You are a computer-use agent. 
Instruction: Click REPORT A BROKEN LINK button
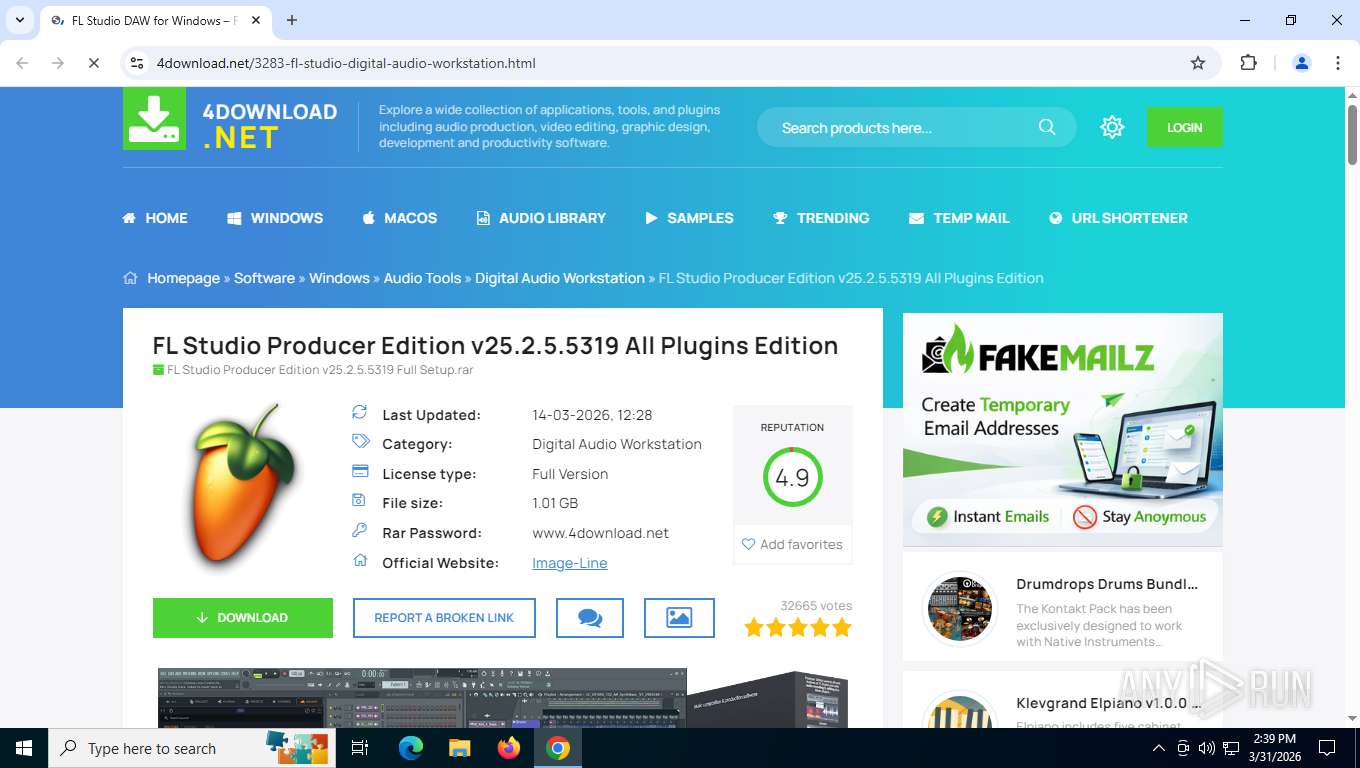tap(444, 618)
